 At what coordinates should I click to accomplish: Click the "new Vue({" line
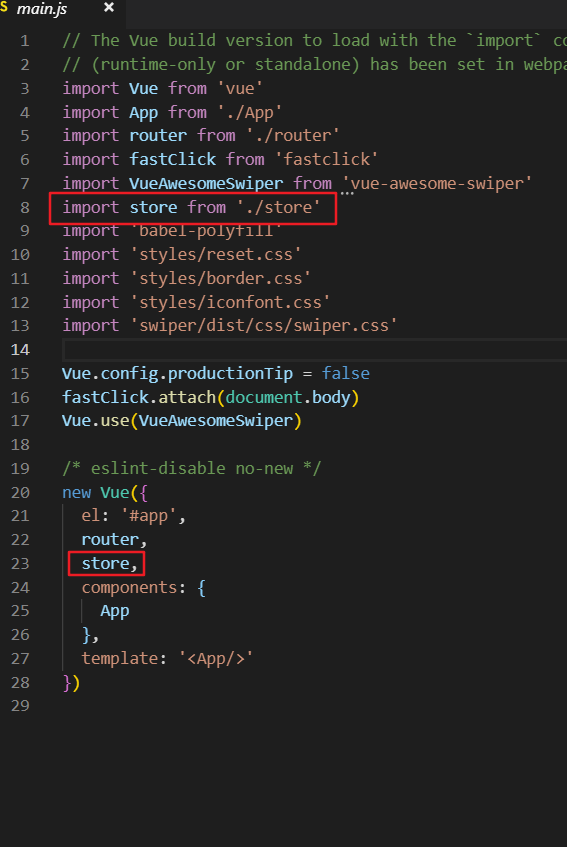(105, 493)
